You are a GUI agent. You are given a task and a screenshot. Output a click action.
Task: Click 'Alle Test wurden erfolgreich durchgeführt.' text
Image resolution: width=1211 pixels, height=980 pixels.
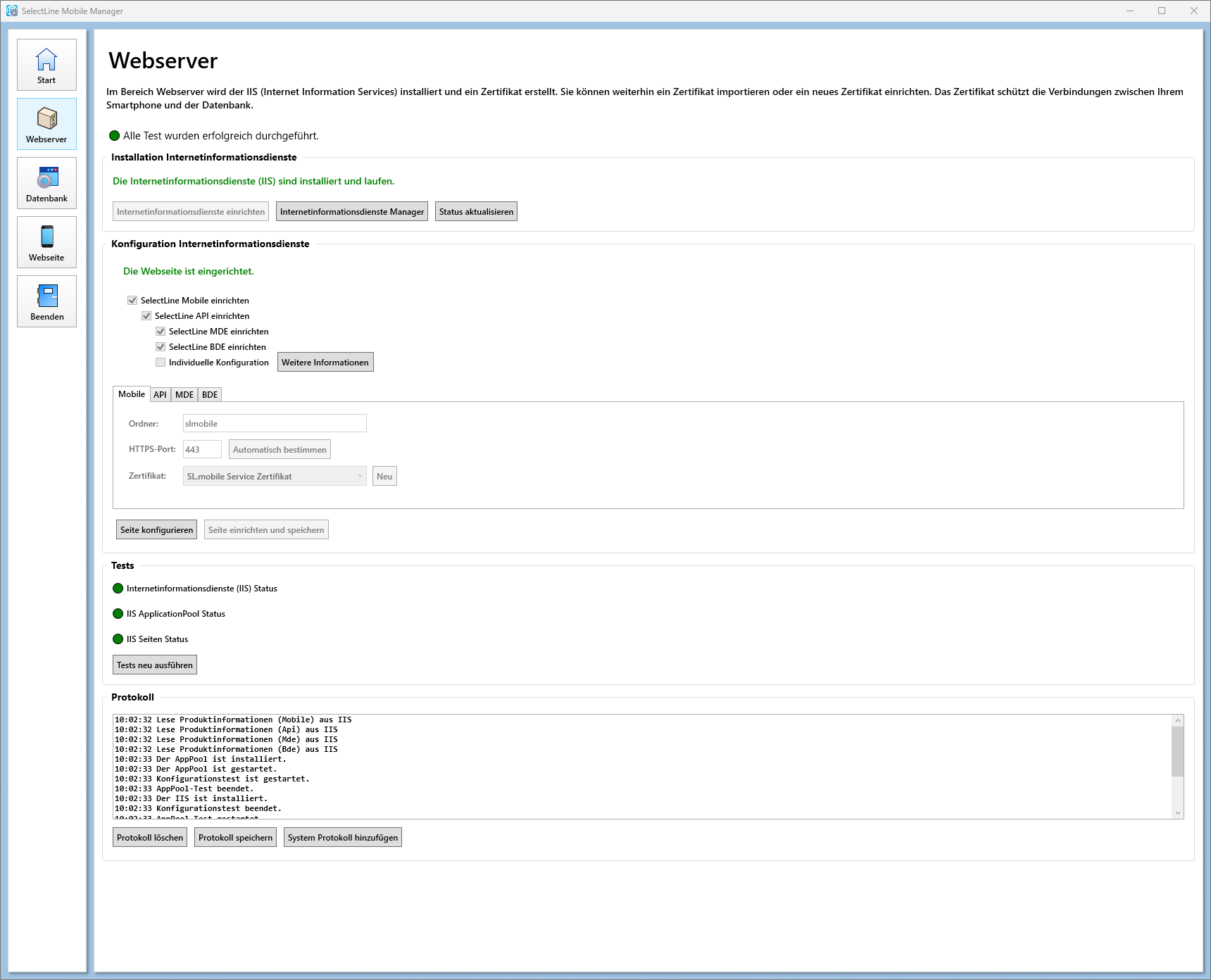[x=221, y=136]
